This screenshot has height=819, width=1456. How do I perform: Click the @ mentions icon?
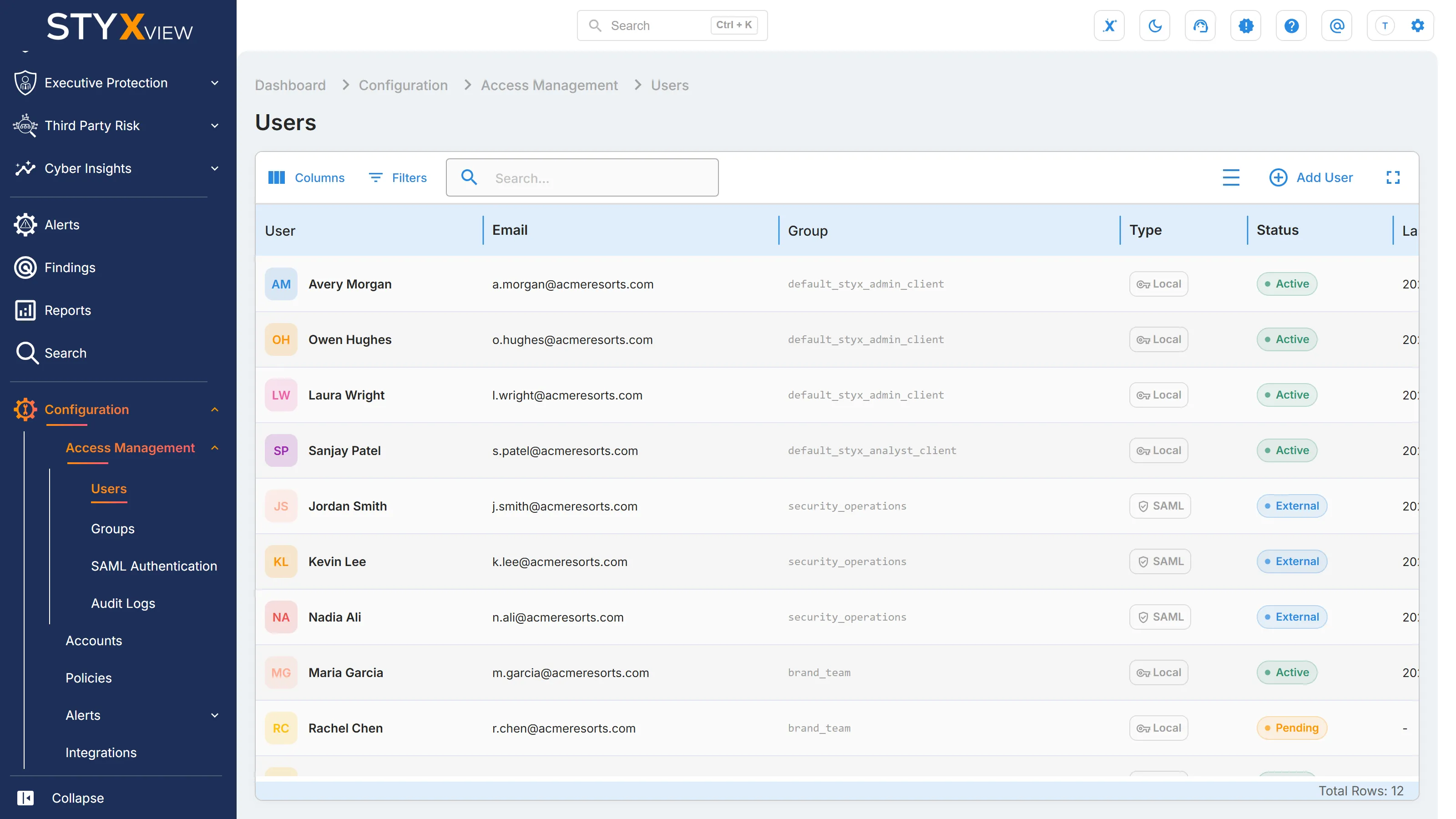[1337, 25]
